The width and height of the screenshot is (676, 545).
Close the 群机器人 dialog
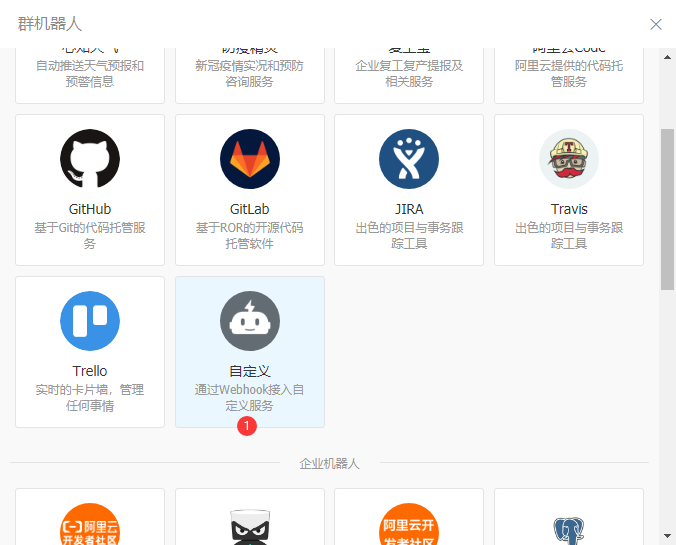tap(656, 24)
